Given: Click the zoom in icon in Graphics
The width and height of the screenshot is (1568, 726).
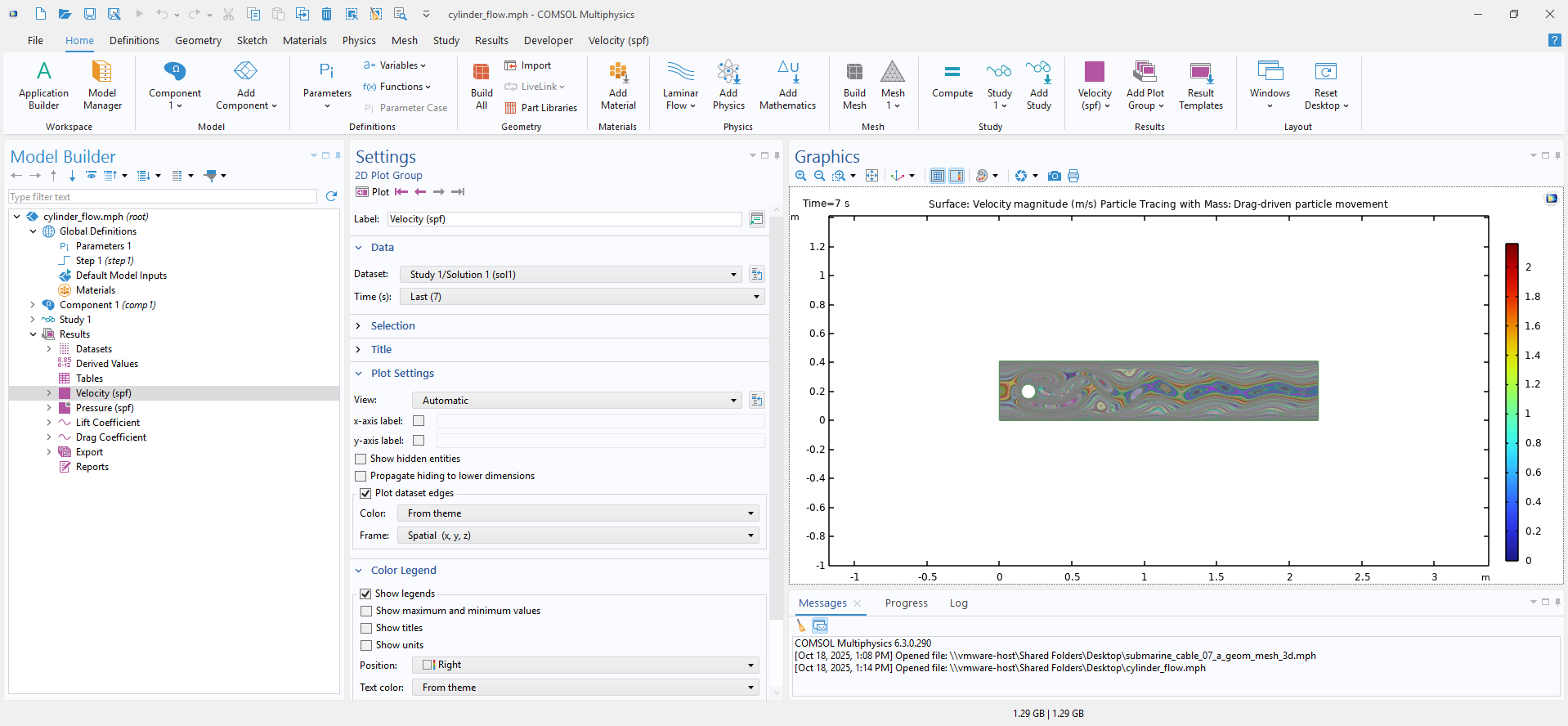Looking at the screenshot, I should [x=801, y=176].
